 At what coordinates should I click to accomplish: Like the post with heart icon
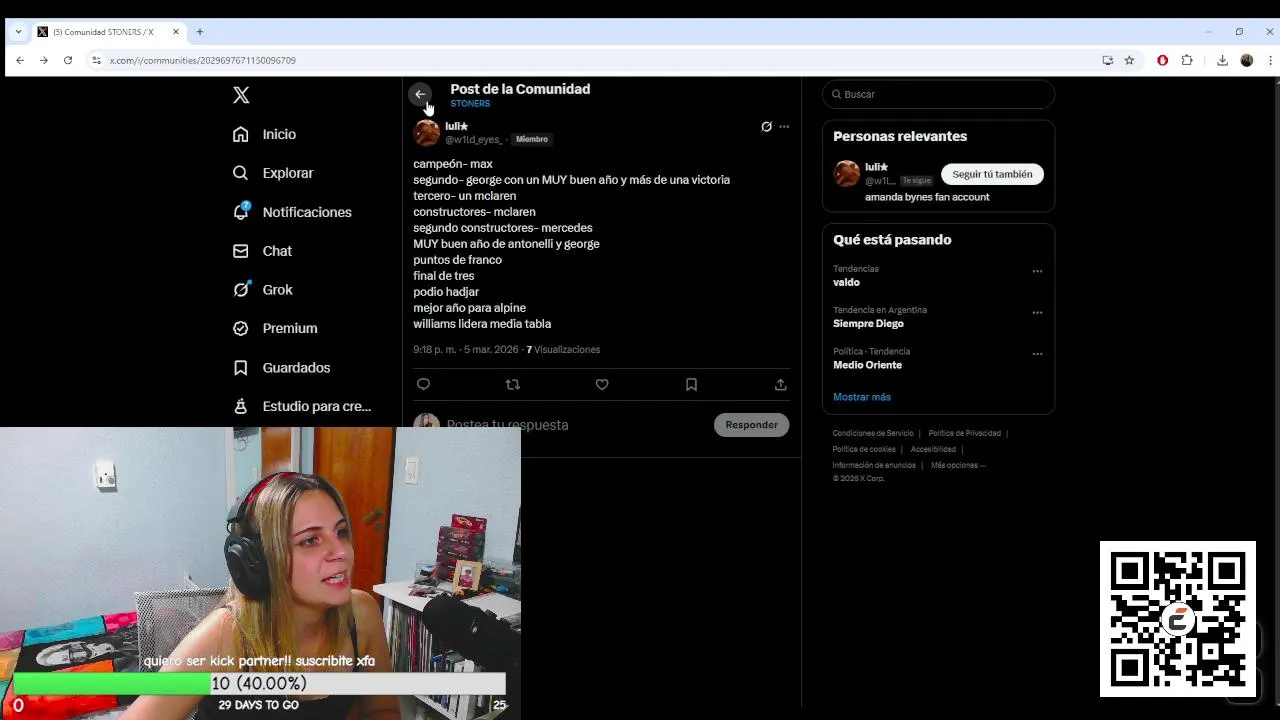coord(602,385)
